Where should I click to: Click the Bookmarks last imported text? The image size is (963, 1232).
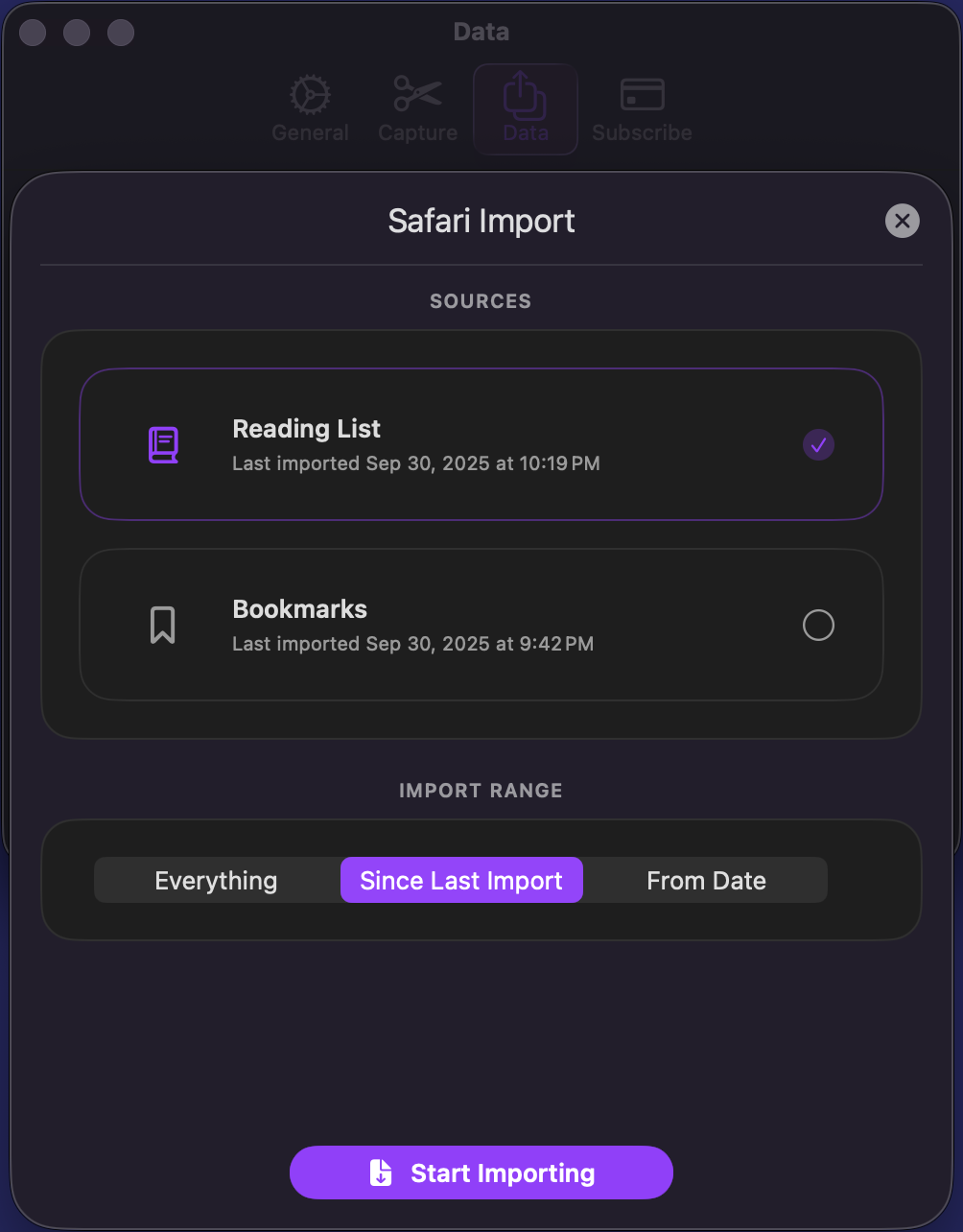pyautogui.click(x=412, y=644)
